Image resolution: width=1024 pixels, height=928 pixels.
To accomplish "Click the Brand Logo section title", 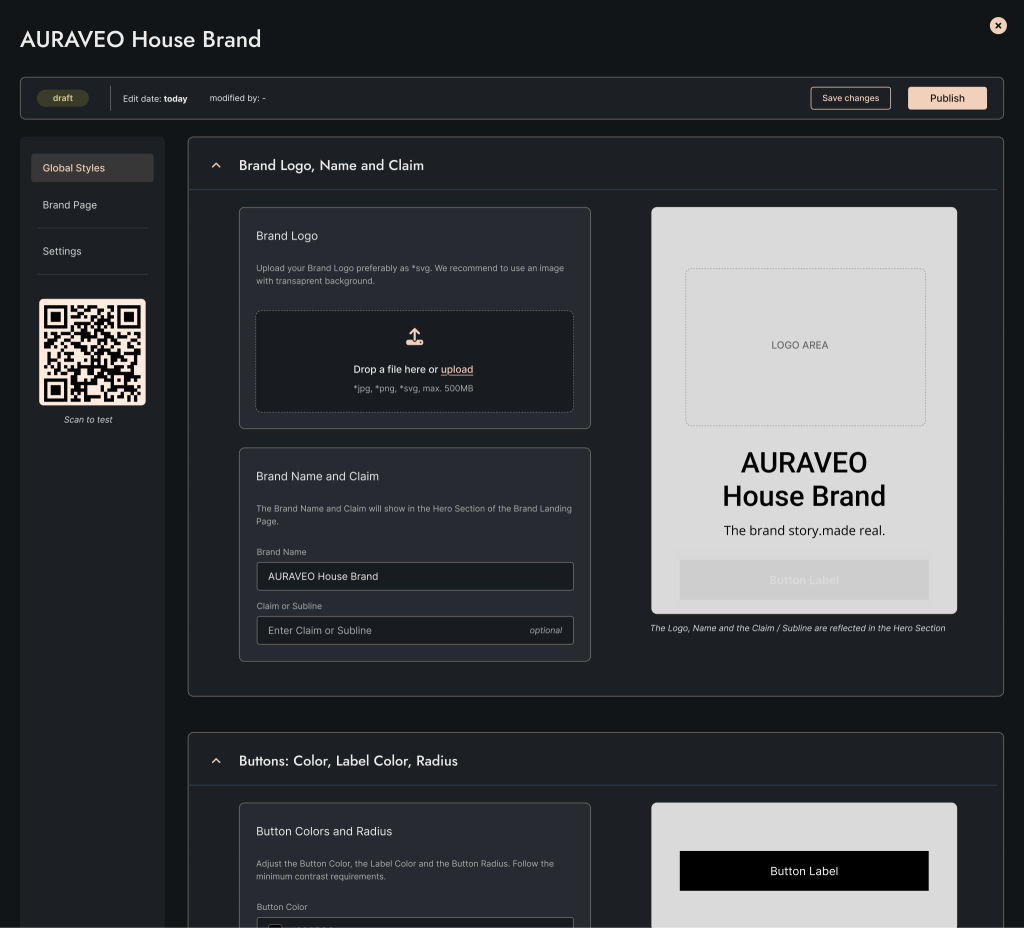I will tap(287, 236).
